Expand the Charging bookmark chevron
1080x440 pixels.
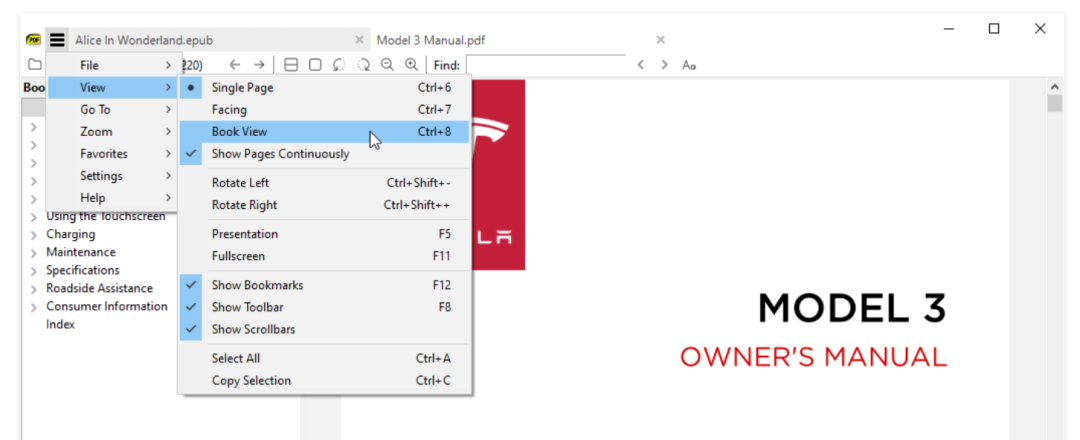point(34,235)
